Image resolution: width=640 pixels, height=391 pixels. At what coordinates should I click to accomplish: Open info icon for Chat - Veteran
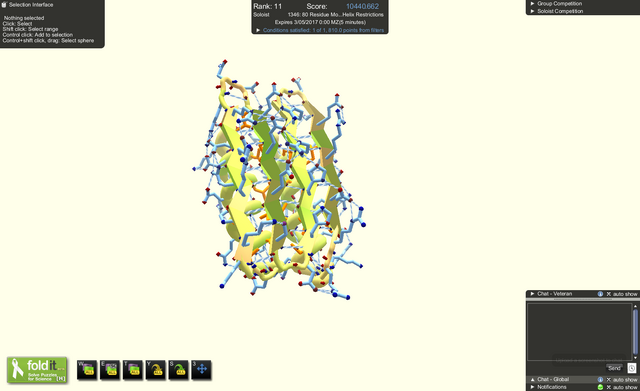pyautogui.click(x=600, y=294)
